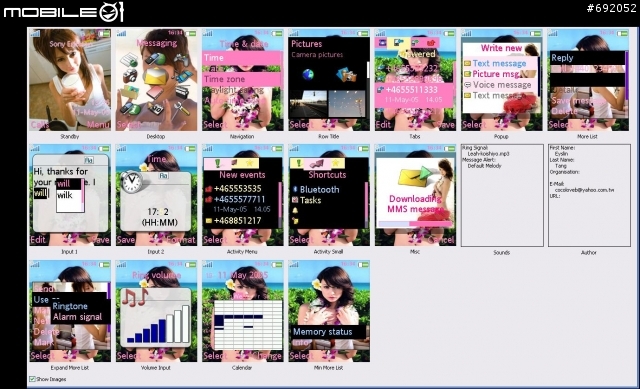Click the Mobile01 logo

pyautogui.click(x=63, y=11)
